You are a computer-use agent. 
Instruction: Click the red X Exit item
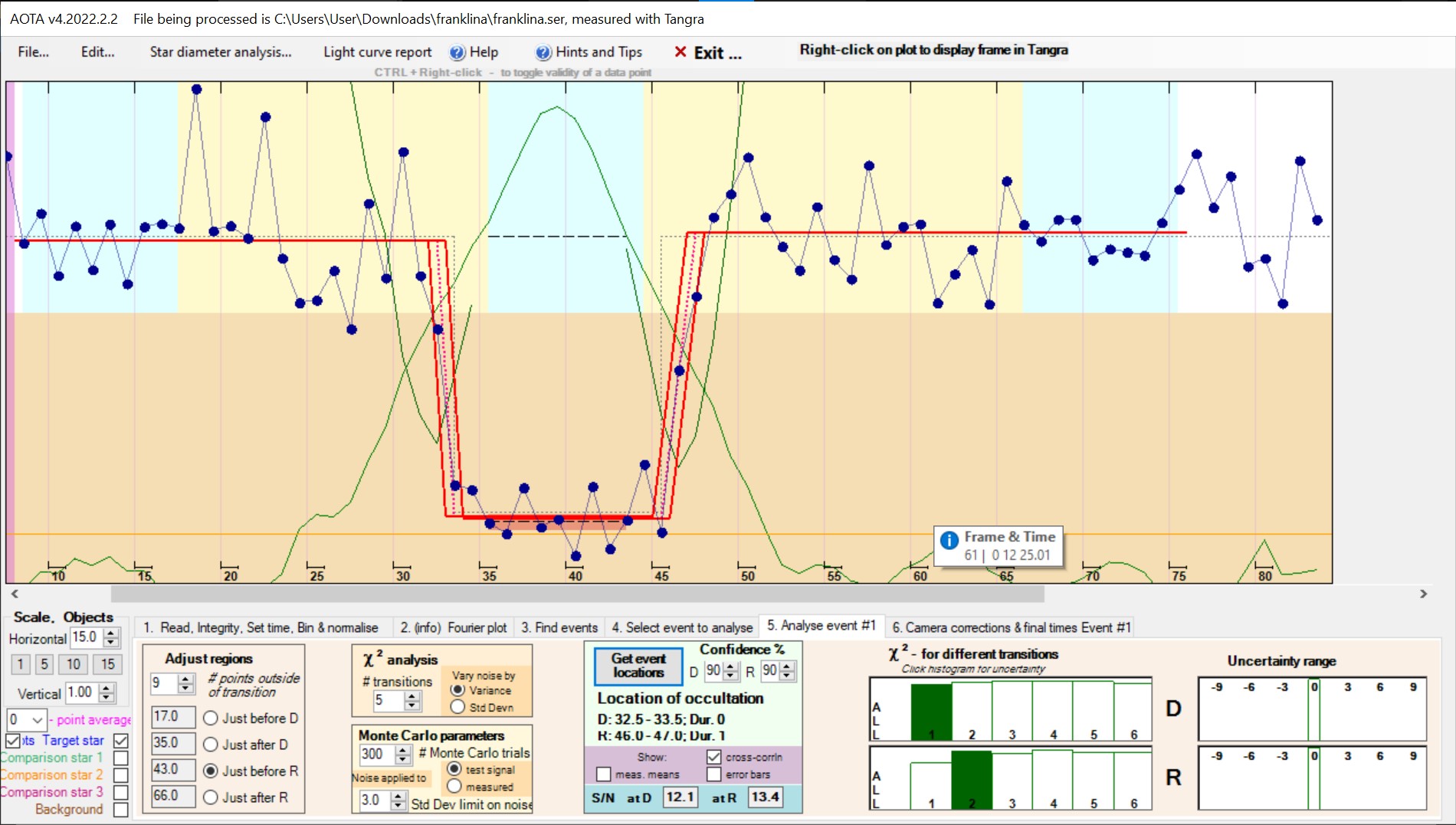(x=707, y=53)
